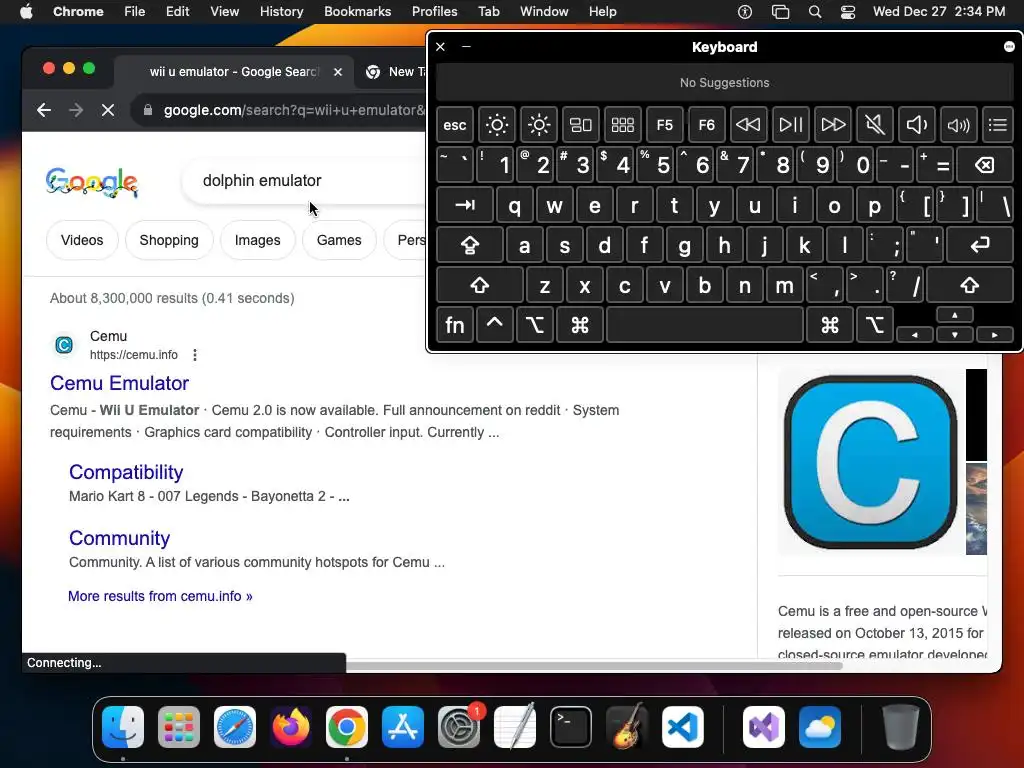Image resolution: width=1024 pixels, height=768 pixels.
Task: Tap the F5 key
Action: pyautogui.click(x=664, y=125)
